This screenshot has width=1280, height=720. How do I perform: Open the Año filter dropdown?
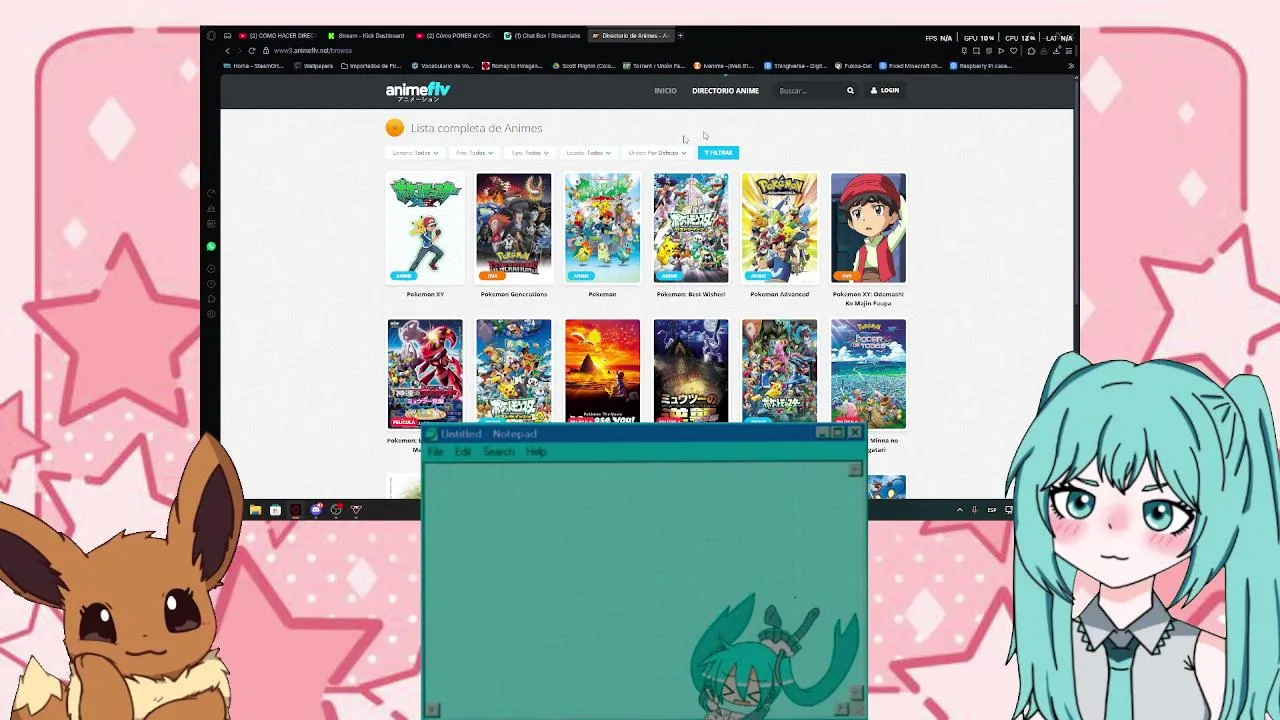point(474,153)
